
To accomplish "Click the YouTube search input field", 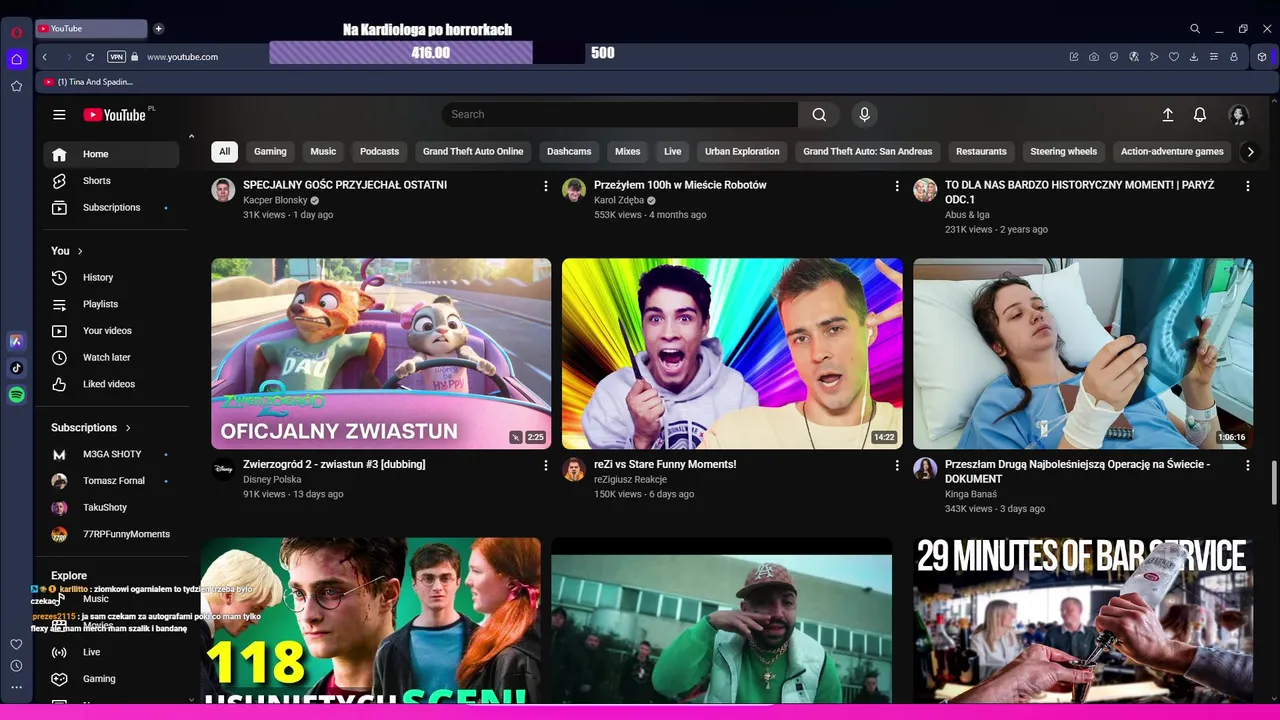I will [620, 115].
